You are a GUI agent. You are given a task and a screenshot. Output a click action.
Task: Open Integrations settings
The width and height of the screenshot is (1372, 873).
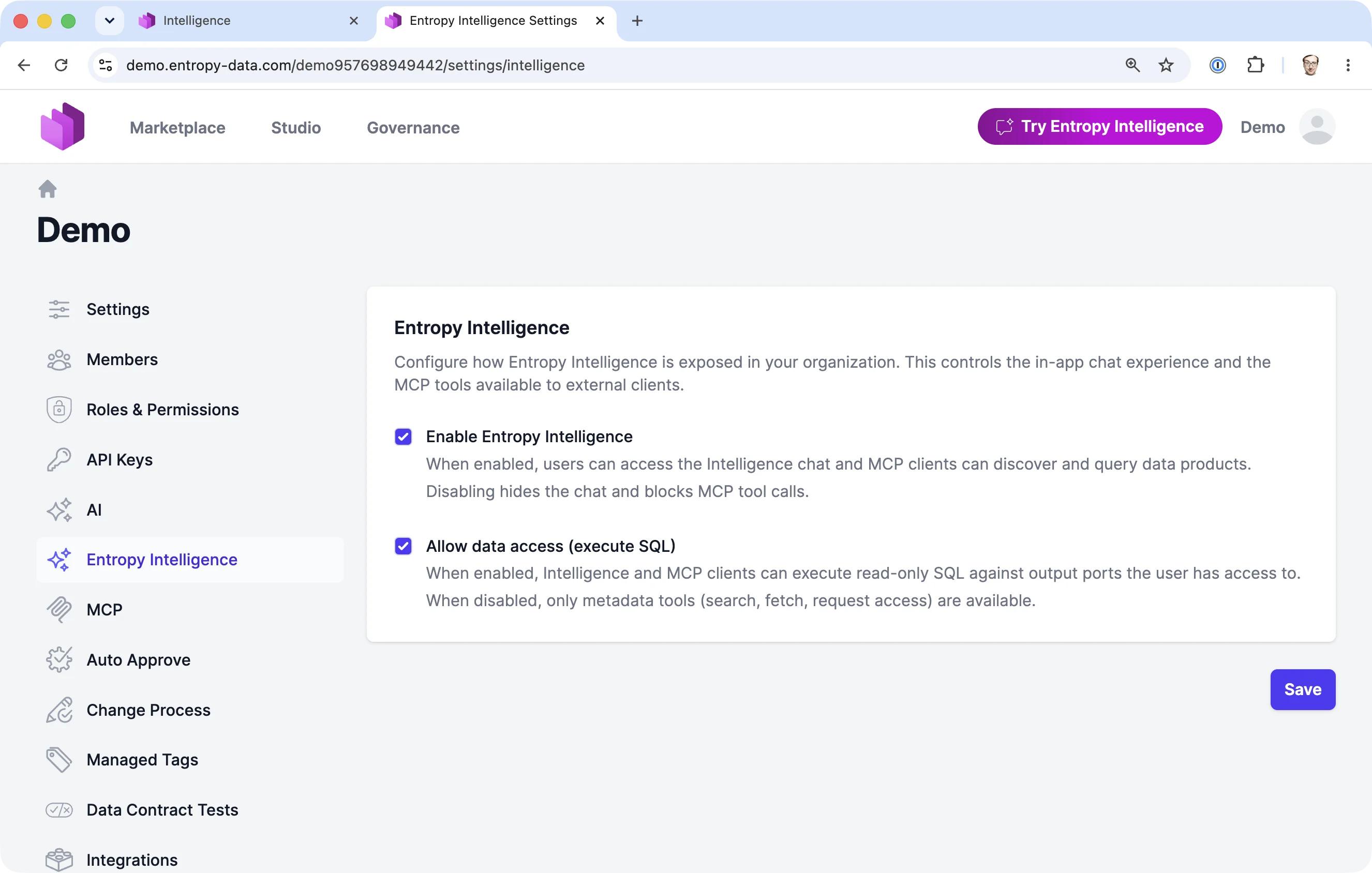[190, 860]
